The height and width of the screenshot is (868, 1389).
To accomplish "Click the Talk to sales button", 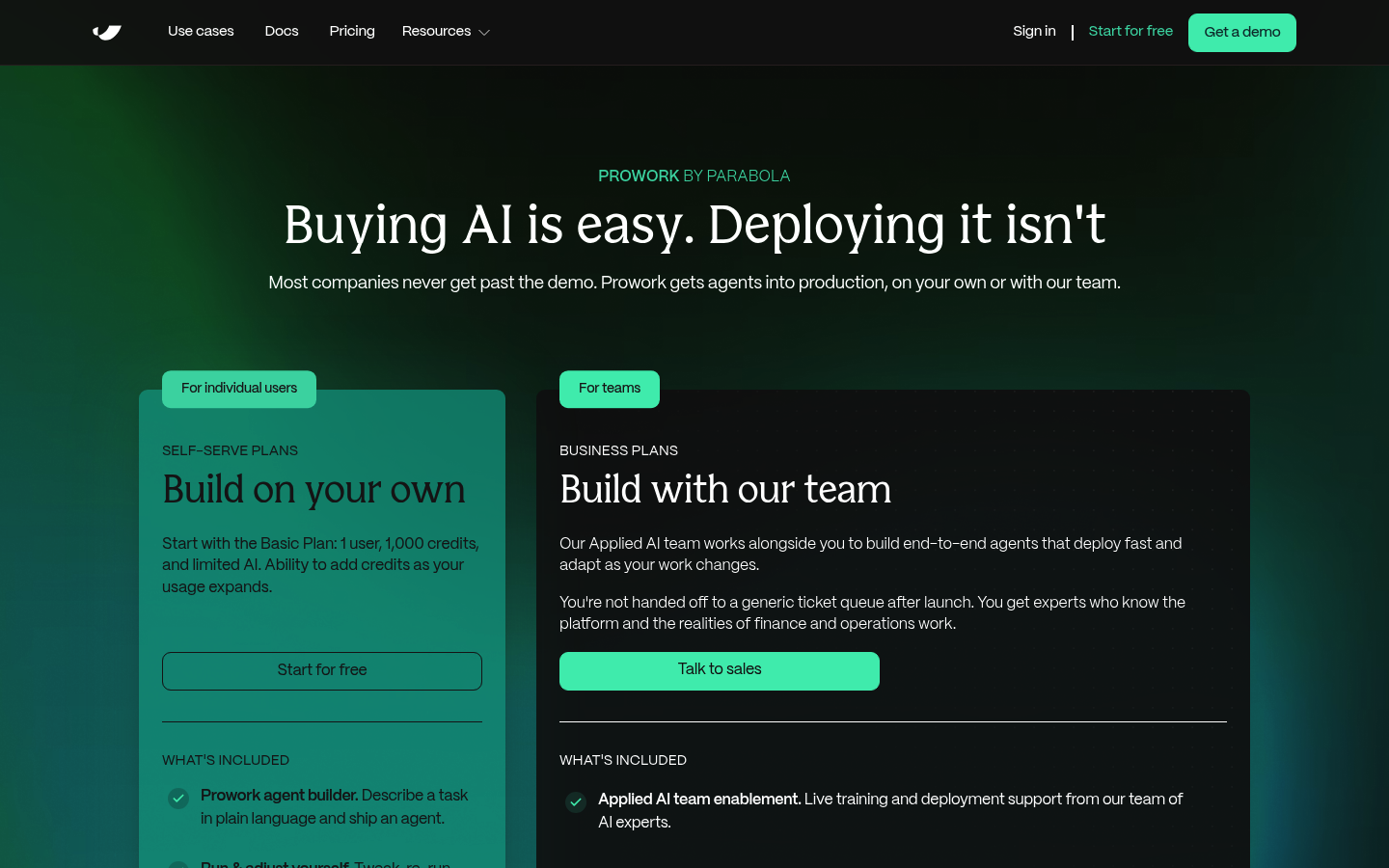I will tap(720, 670).
